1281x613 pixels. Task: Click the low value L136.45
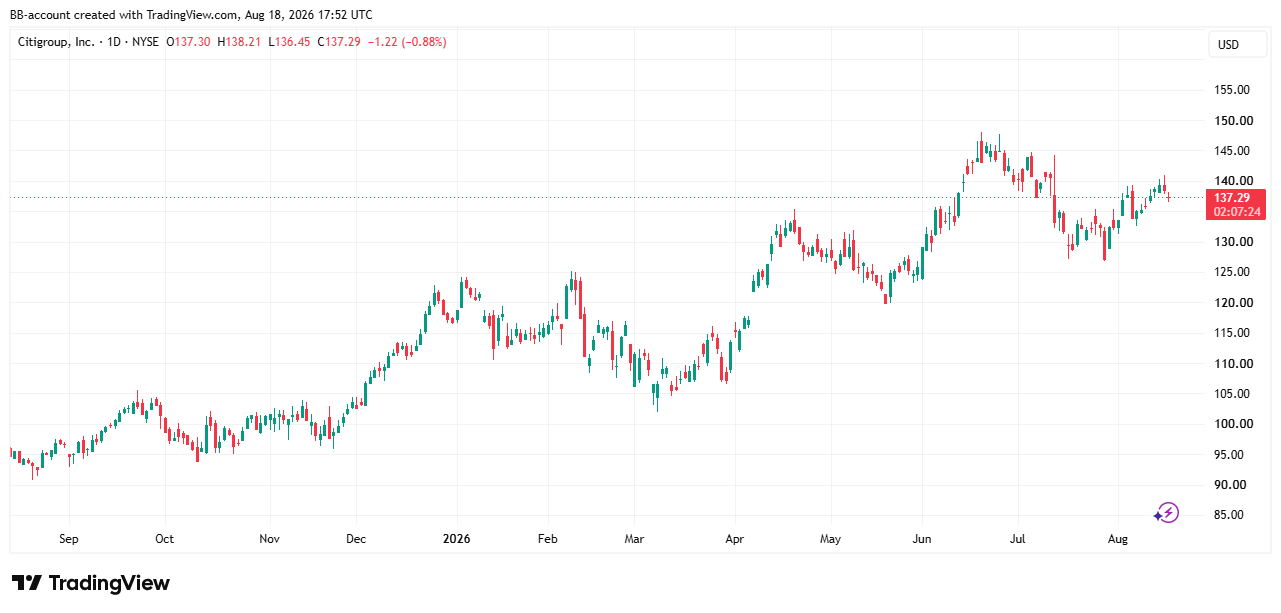[288, 42]
